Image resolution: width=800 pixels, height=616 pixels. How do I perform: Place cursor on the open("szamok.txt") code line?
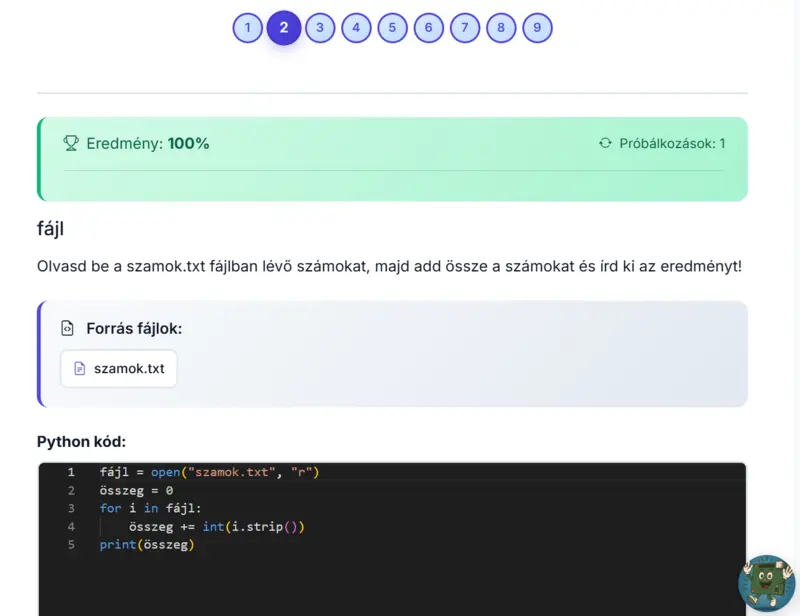pos(209,472)
